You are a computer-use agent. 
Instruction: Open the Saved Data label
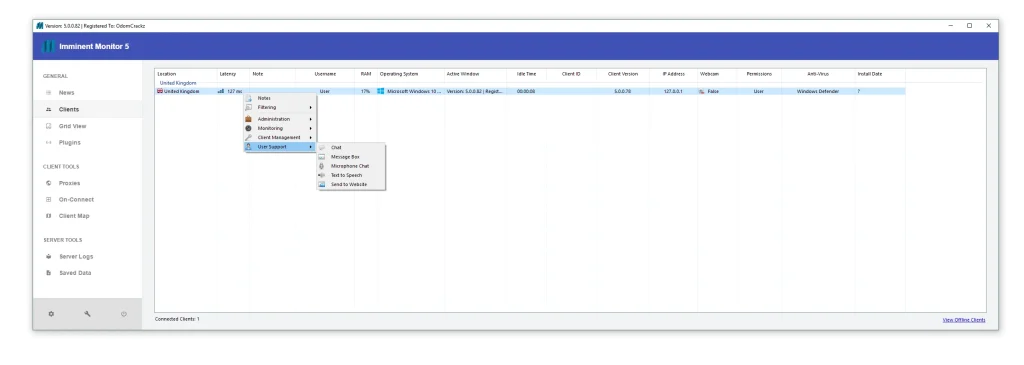(75, 273)
